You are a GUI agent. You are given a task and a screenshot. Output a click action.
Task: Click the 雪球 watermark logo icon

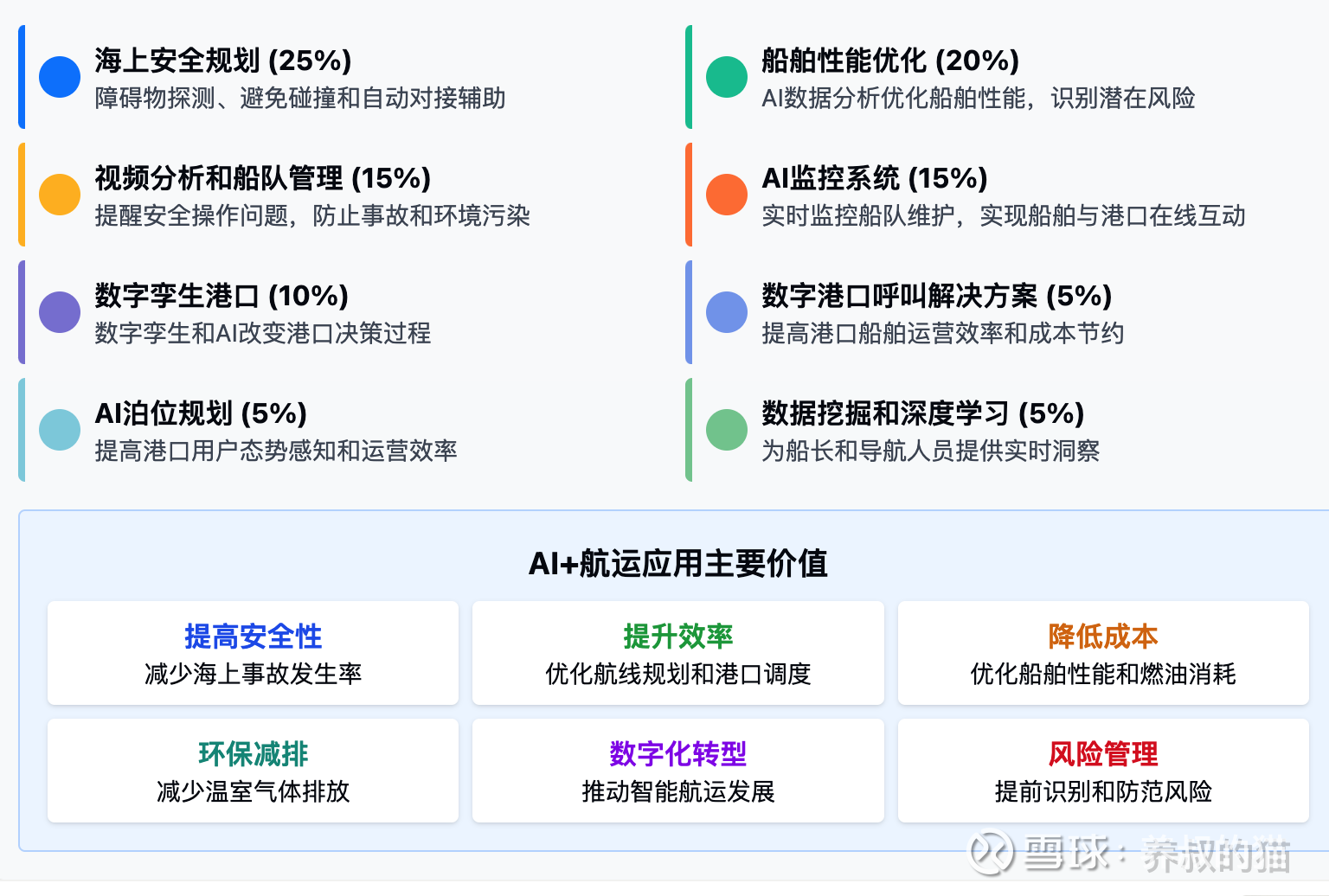[990, 853]
